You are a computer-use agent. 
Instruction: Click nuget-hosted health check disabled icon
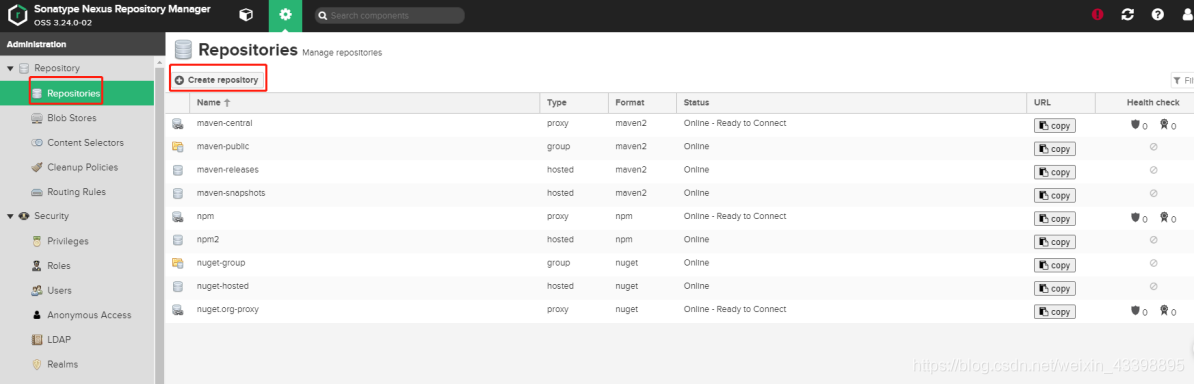[x=1153, y=286]
